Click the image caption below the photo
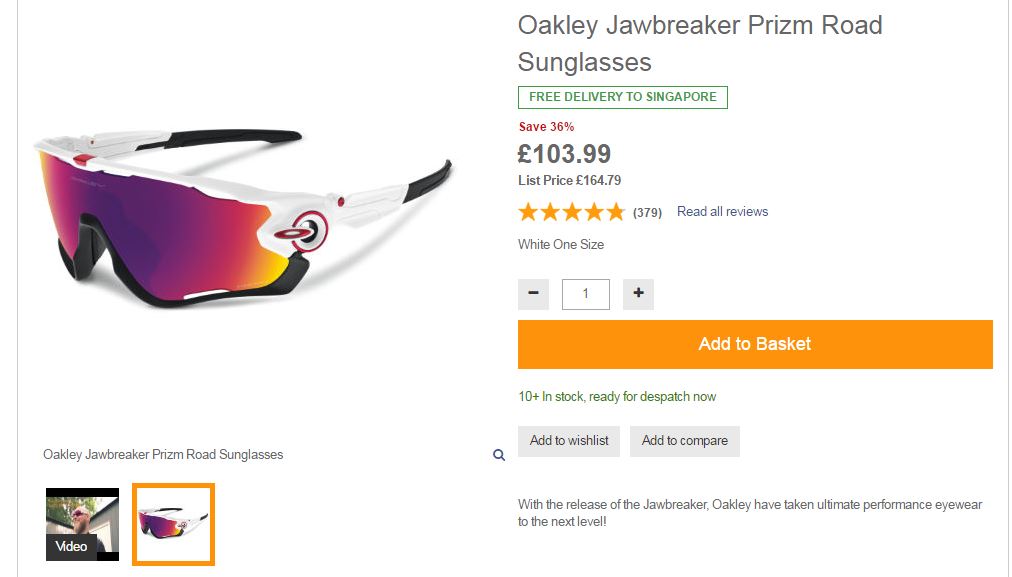The image size is (1012, 577). click(163, 455)
